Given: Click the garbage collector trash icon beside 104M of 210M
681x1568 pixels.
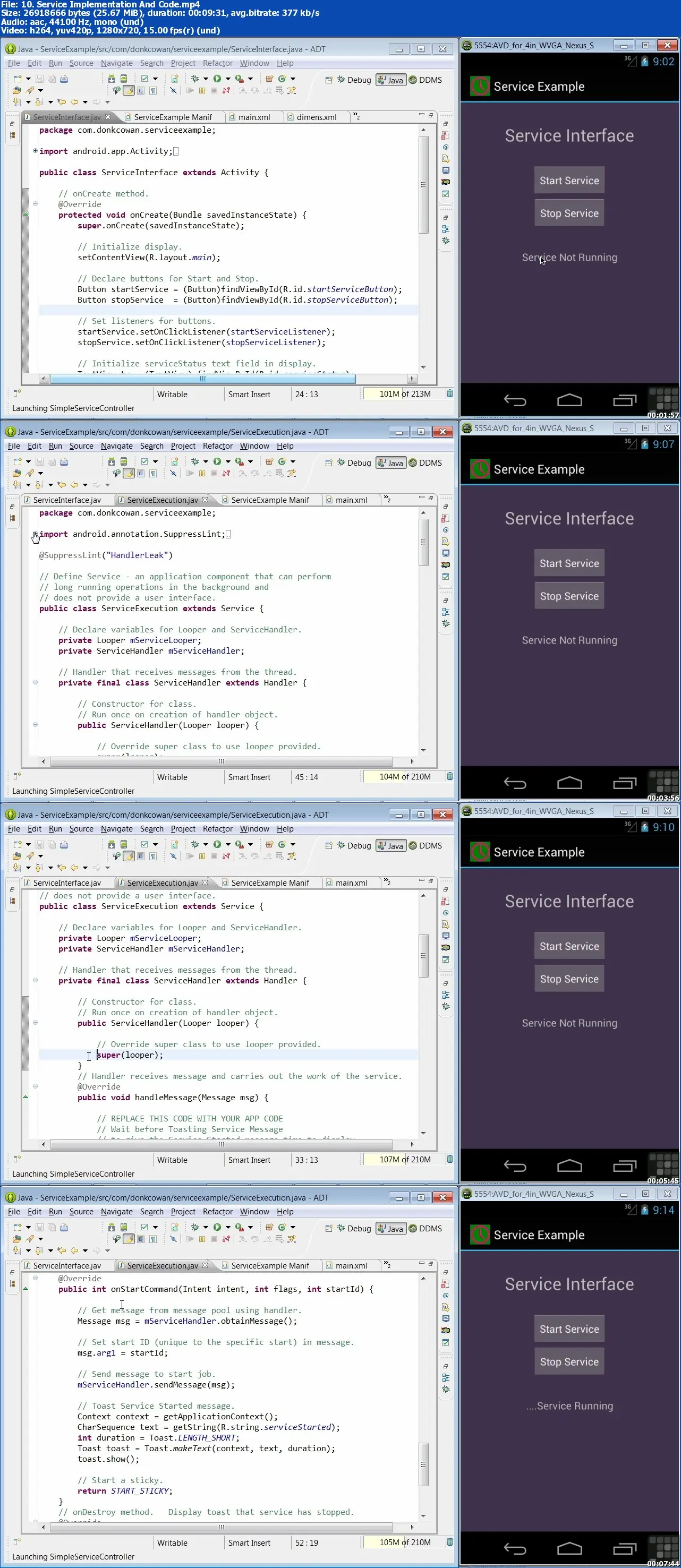Looking at the screenshot, I should point(449,776).
